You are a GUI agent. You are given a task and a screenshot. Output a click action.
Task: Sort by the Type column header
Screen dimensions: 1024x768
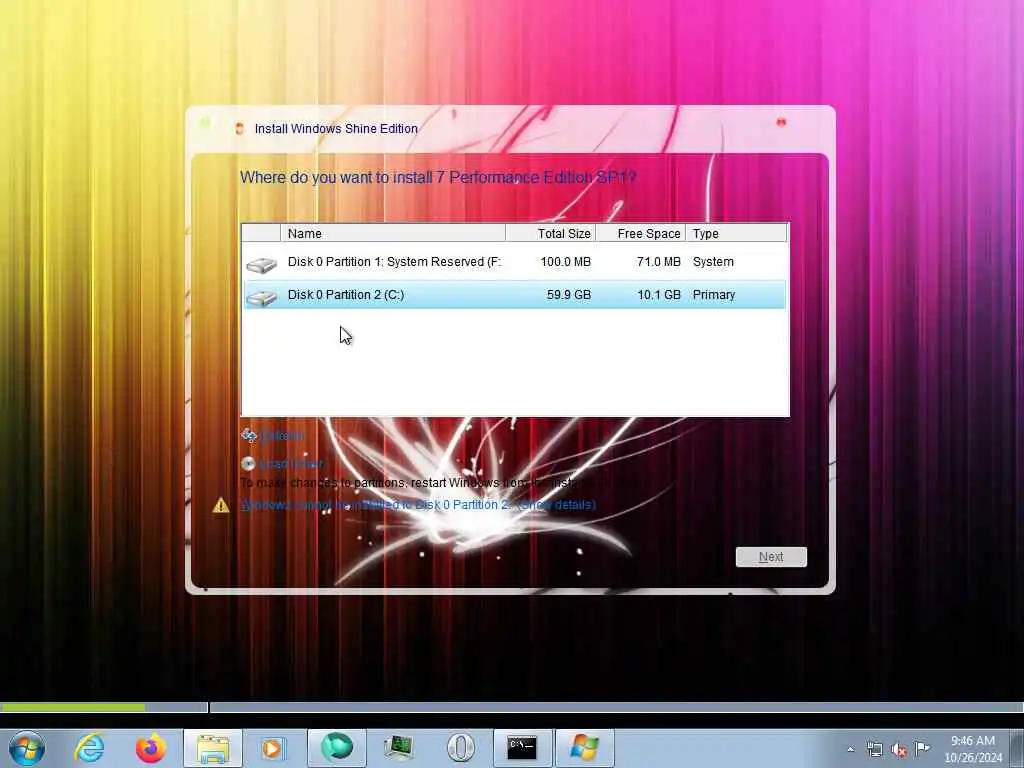point(737,233)
